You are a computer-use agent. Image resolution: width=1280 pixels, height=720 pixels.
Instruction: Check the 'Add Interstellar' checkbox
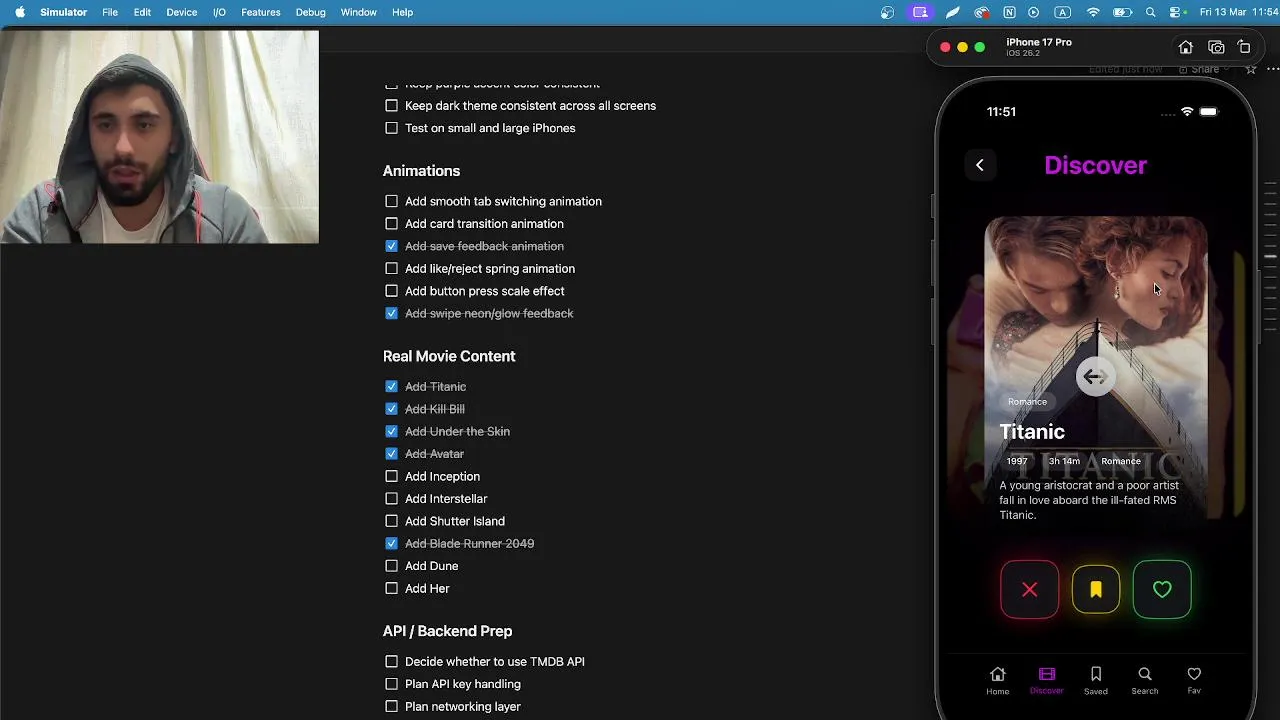tap(391, 499)
